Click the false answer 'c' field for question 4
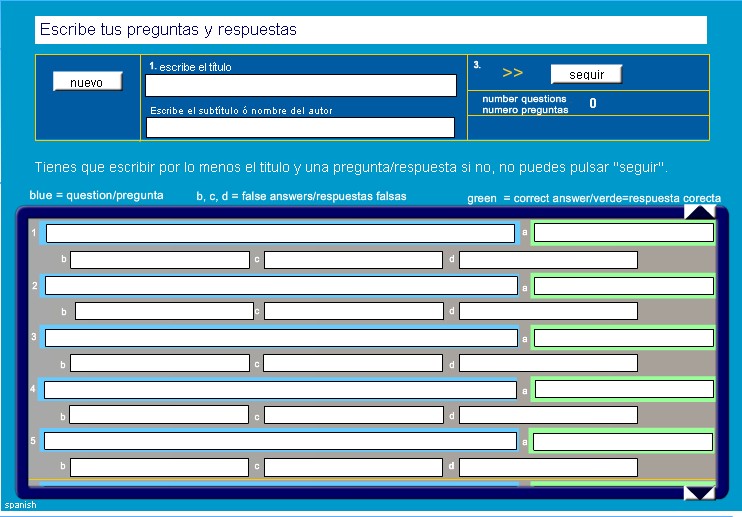Viewport: 742px width, 517px height. pyautogui.click(x=354, y=415)
